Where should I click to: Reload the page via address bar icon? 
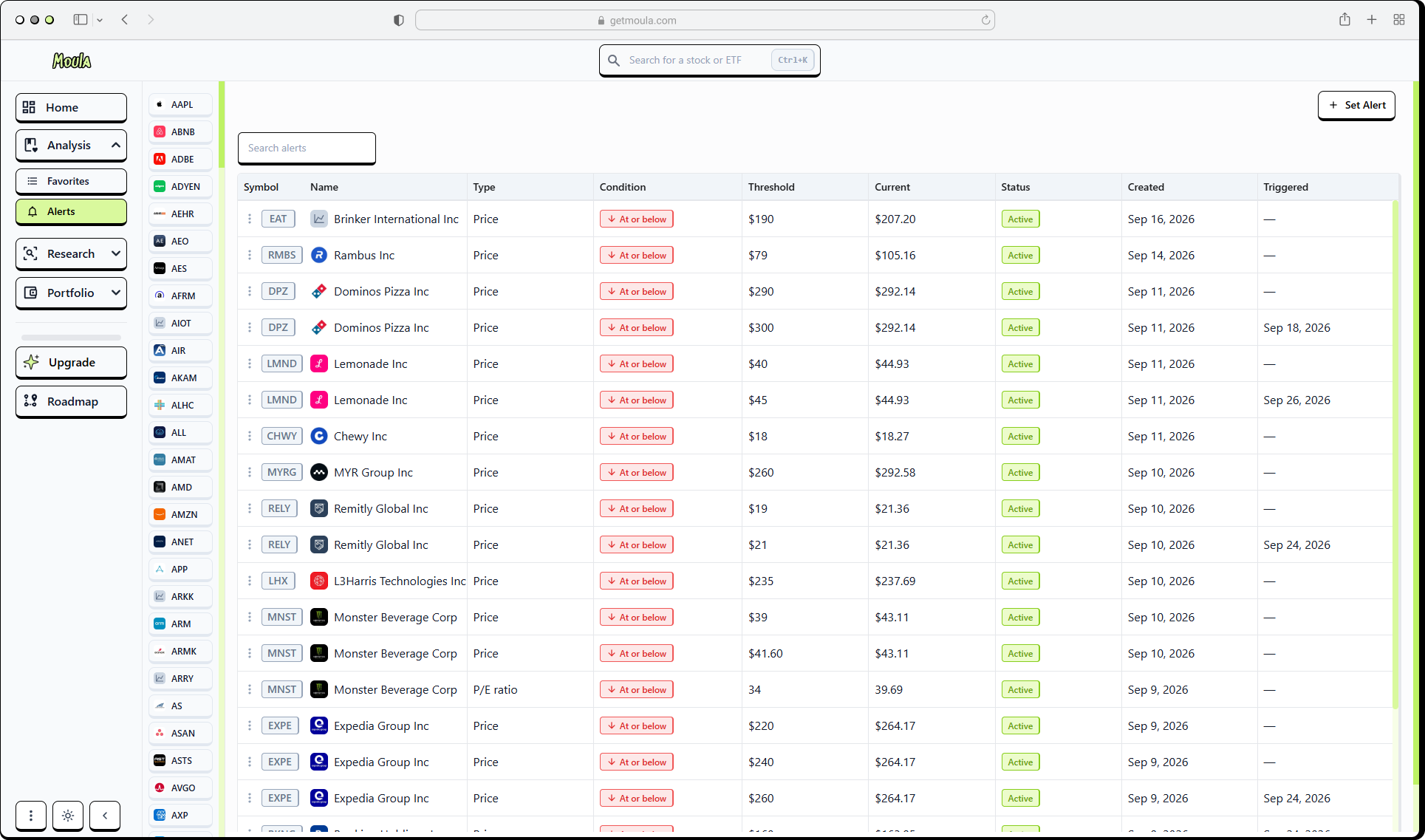pos(985,20)
